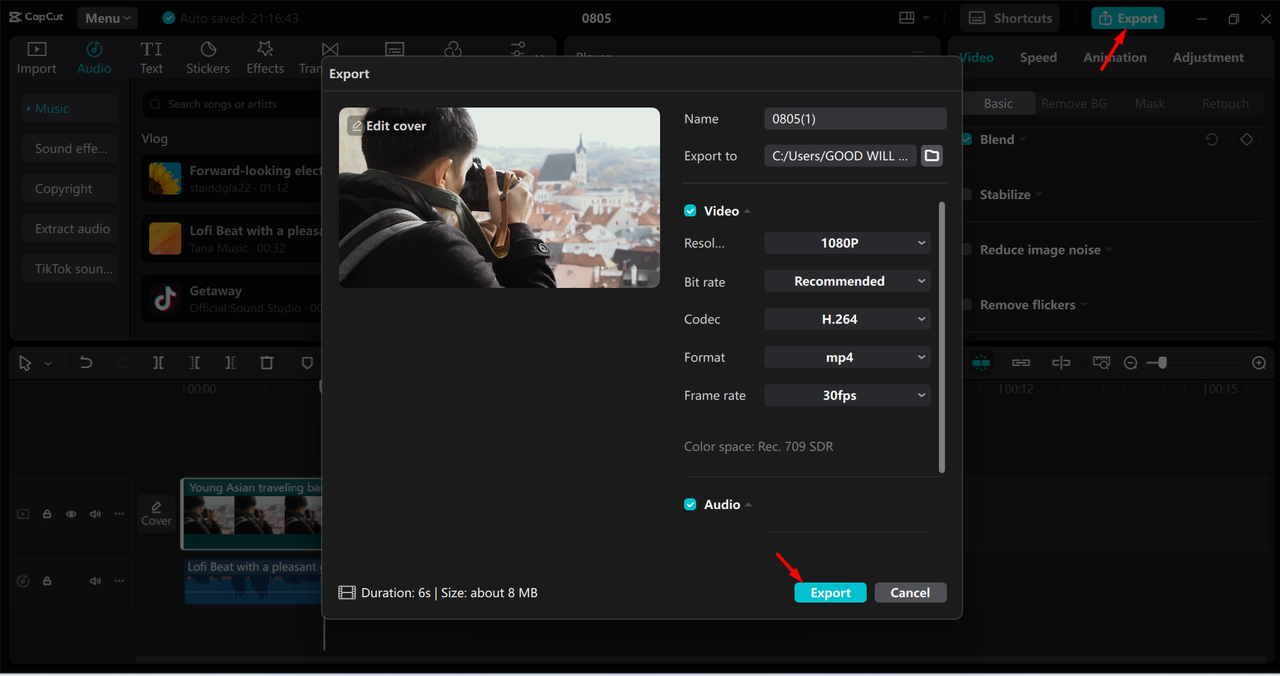Image resolution: width=1280 pixels, height=676 pixels.
Task: Switch to the Stickers tab
Action: coord(208,58)
